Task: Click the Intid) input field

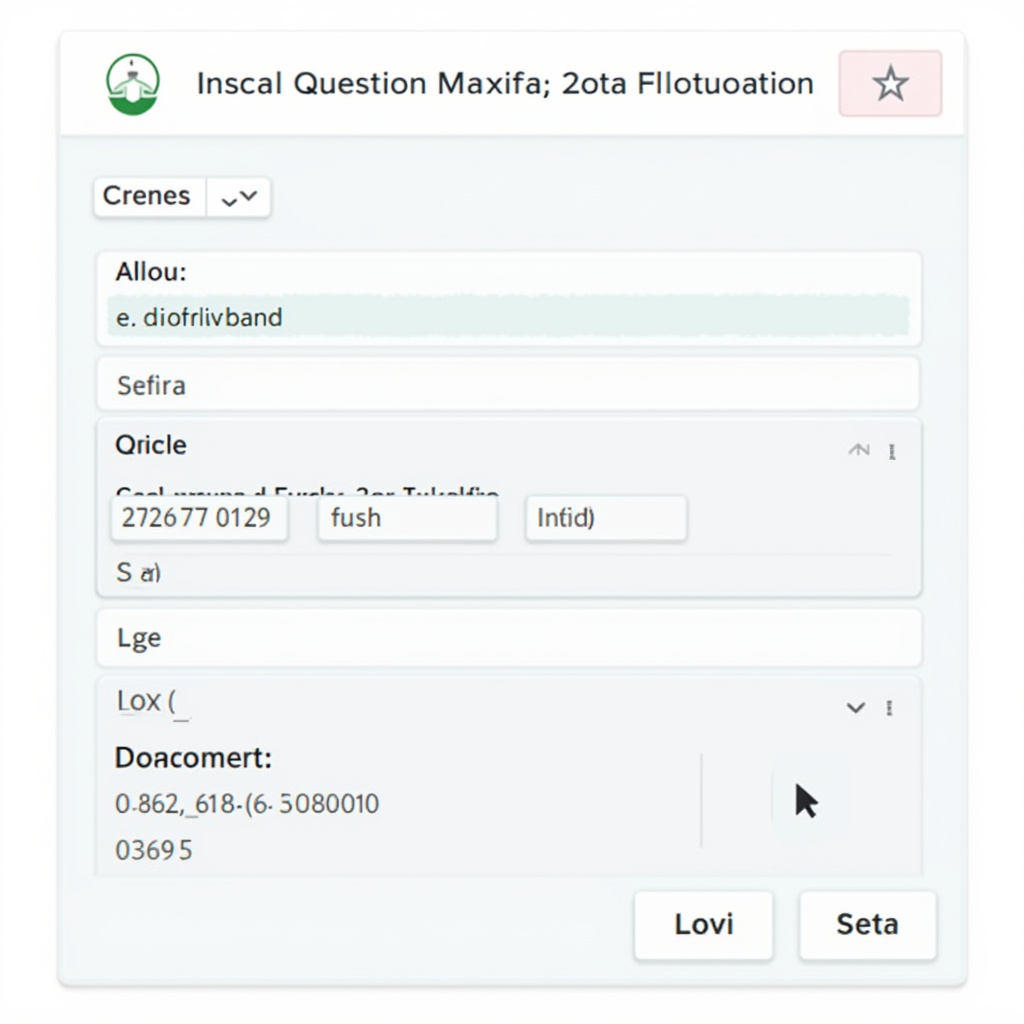Action: [606, 518]
